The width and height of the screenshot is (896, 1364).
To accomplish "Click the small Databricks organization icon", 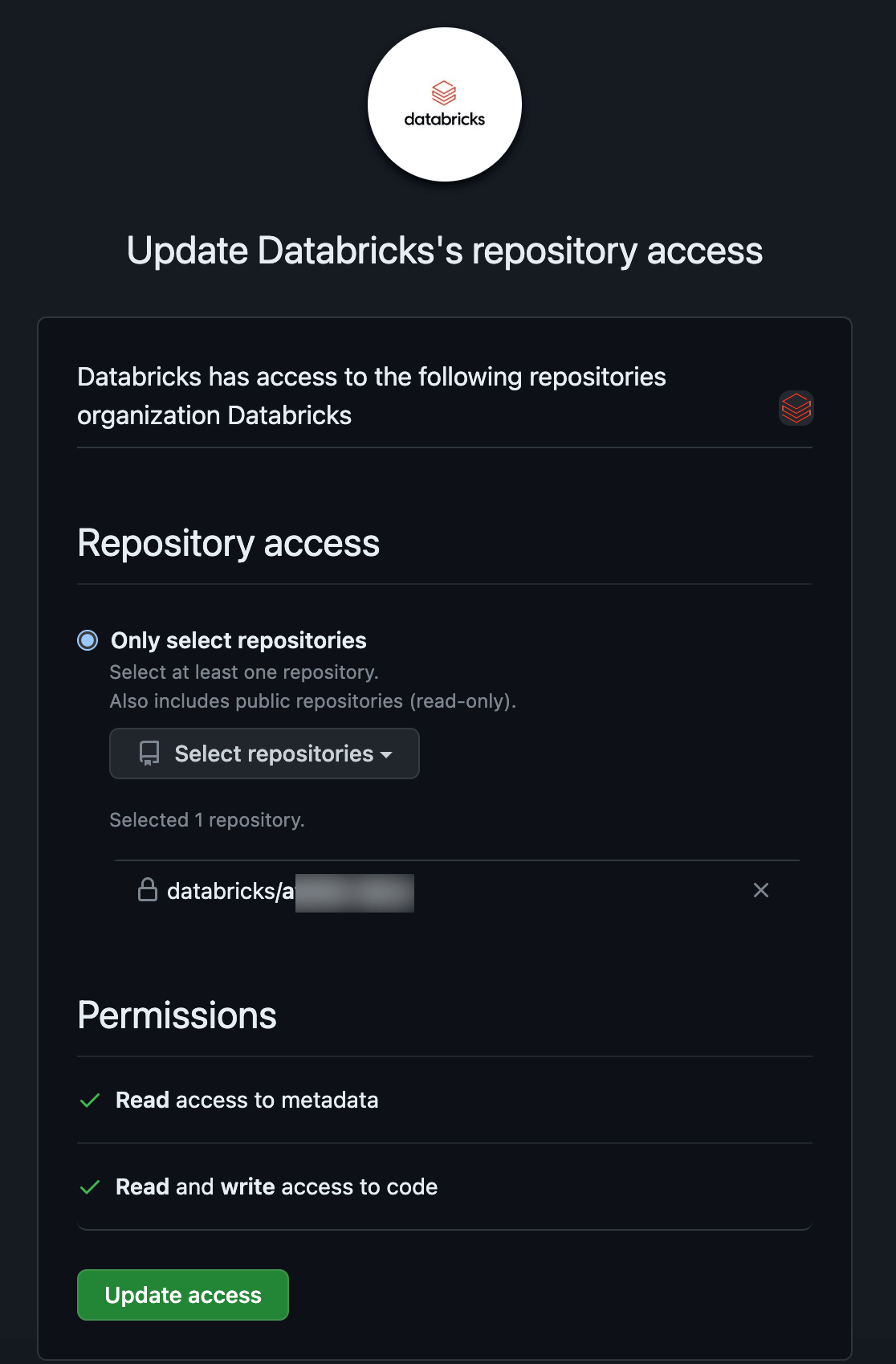I will point(796,408).
